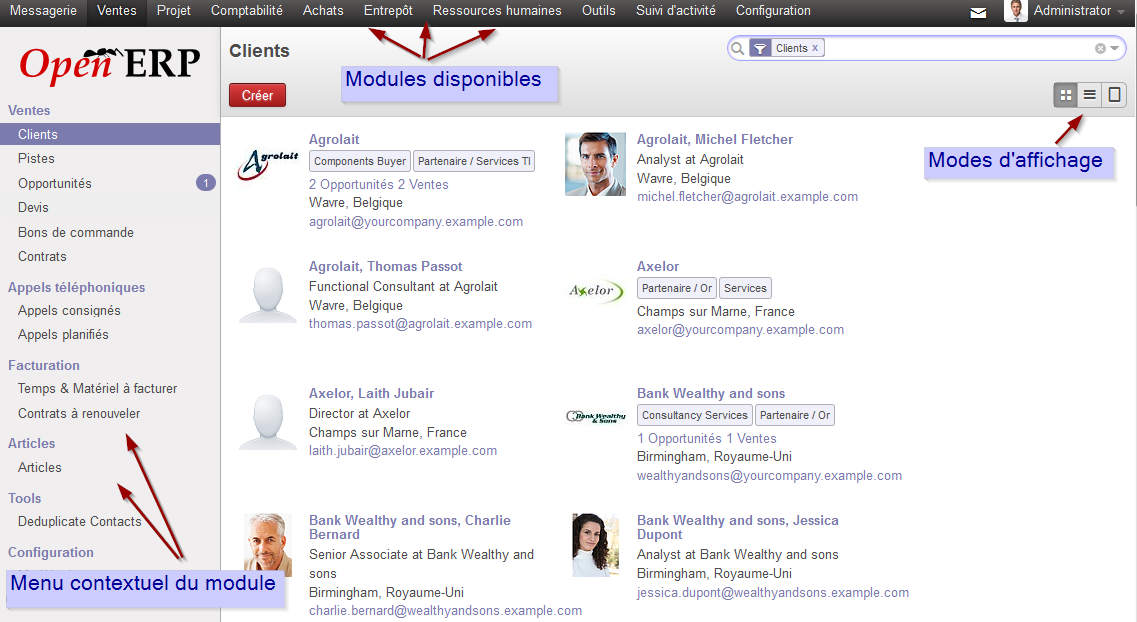1137x622 pixels.
Task: Click the Opportunités count badge
Action: click(206, 183)
